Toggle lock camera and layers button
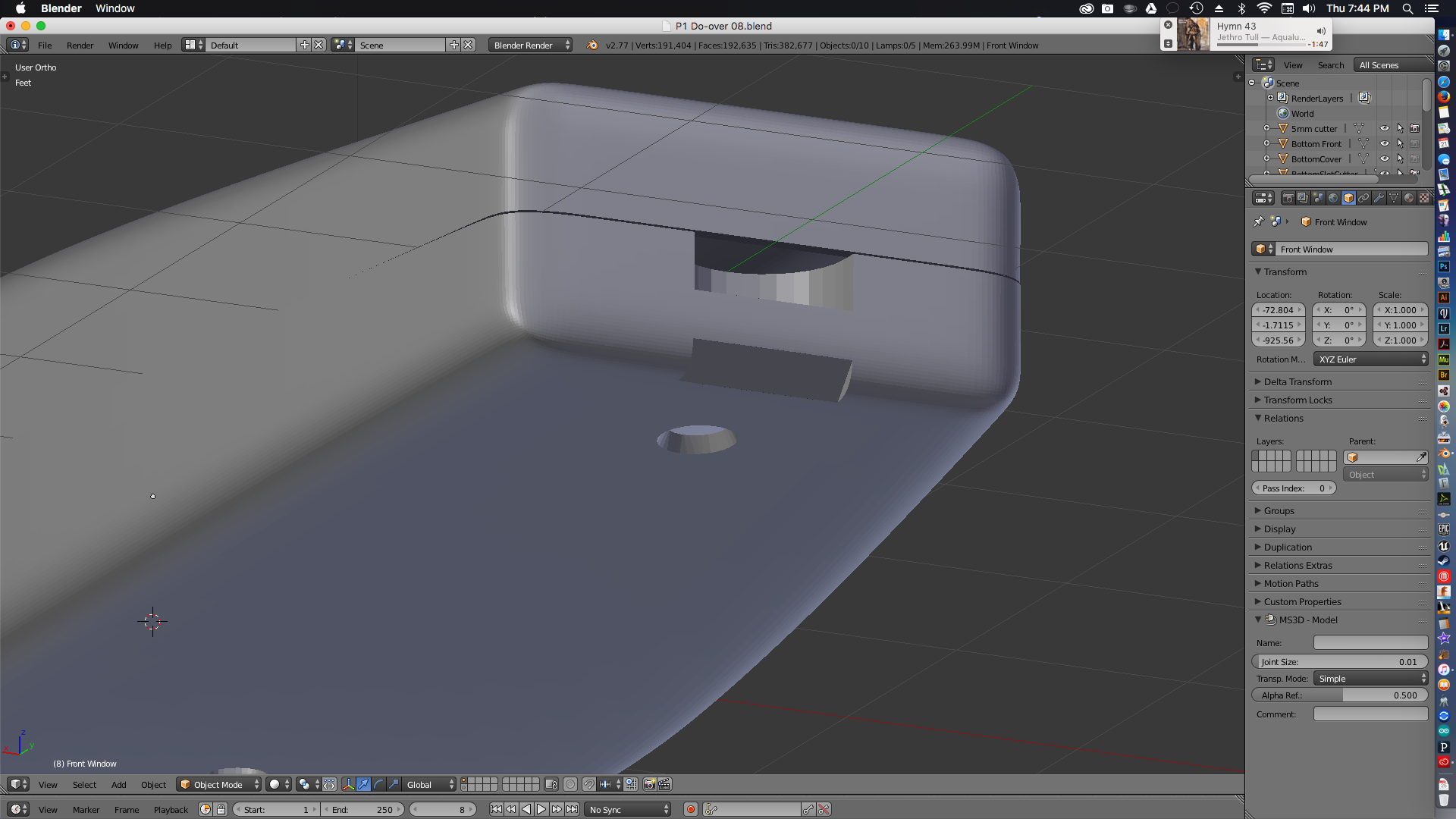The width and height of the screenshot is (1456, 819). [551, 784]
